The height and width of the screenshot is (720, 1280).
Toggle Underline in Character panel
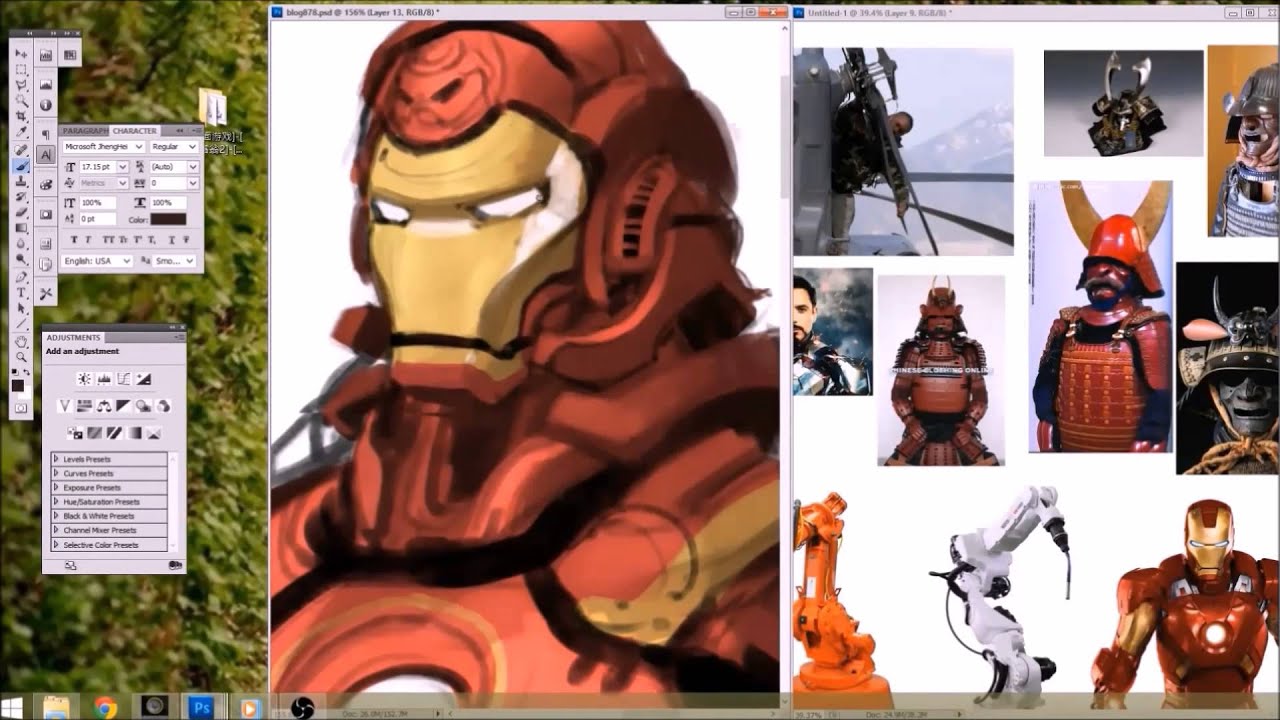171,239
